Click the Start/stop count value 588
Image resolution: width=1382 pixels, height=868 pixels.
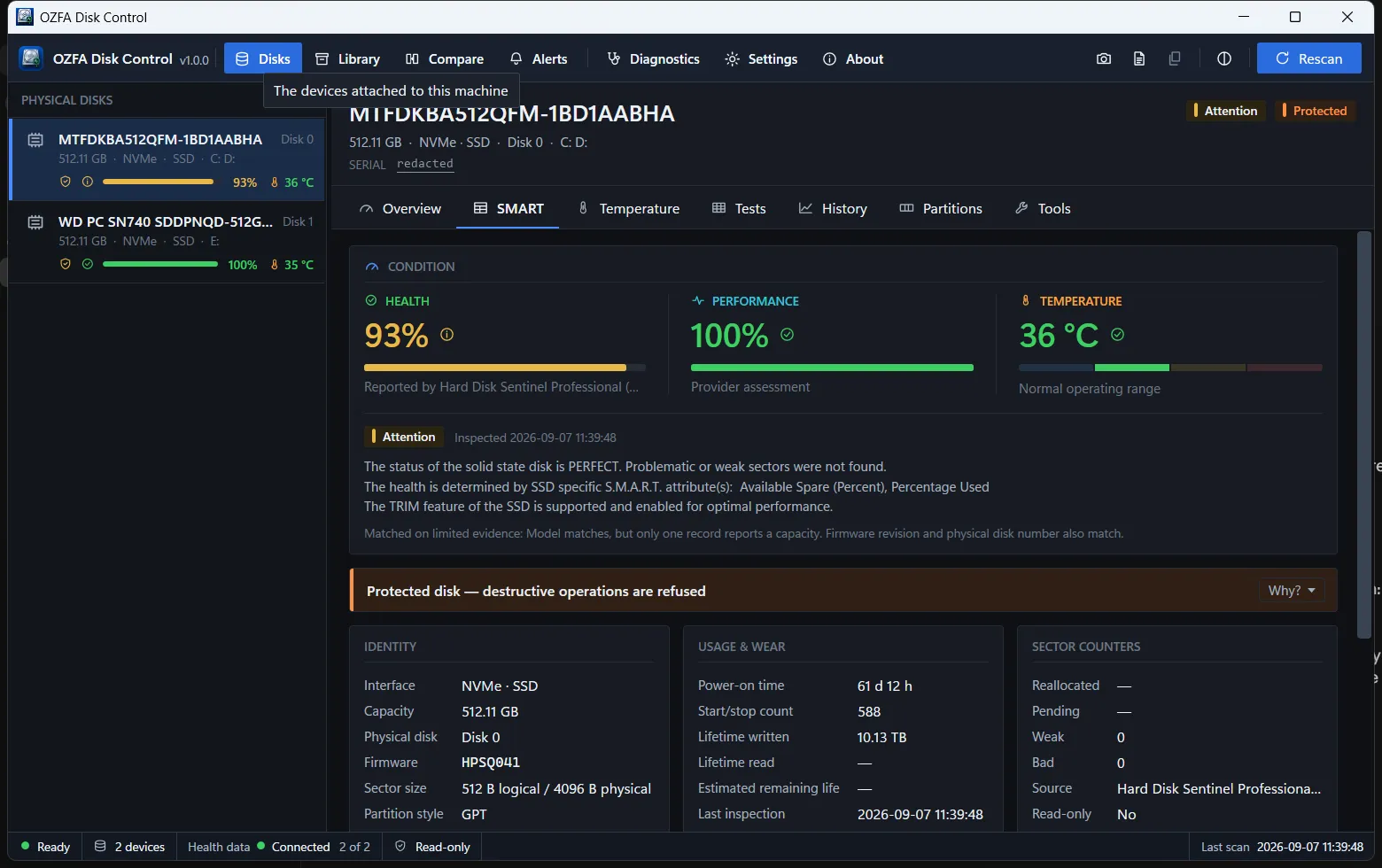[x=869, y=711]
